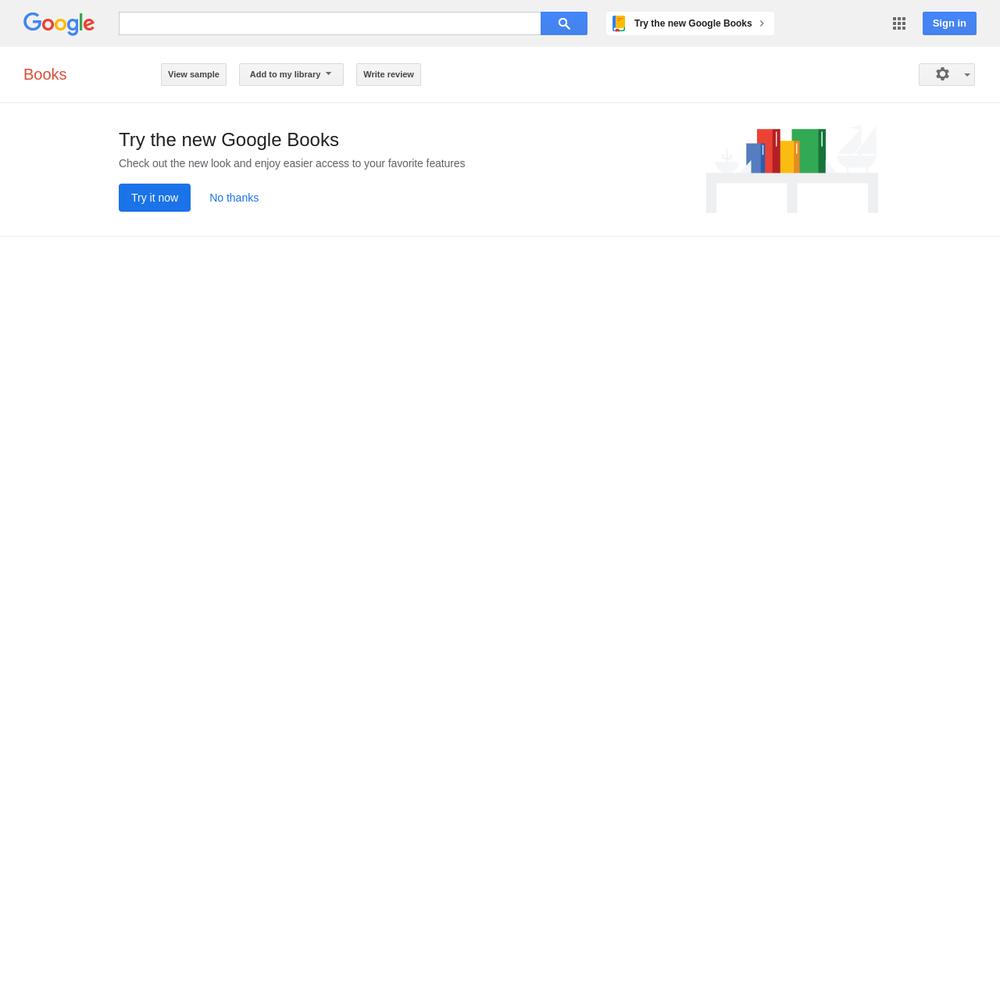Screen dimensions: 1000x1000
Task: Click Sign in at top right
Action: click(x=949, y=24)
